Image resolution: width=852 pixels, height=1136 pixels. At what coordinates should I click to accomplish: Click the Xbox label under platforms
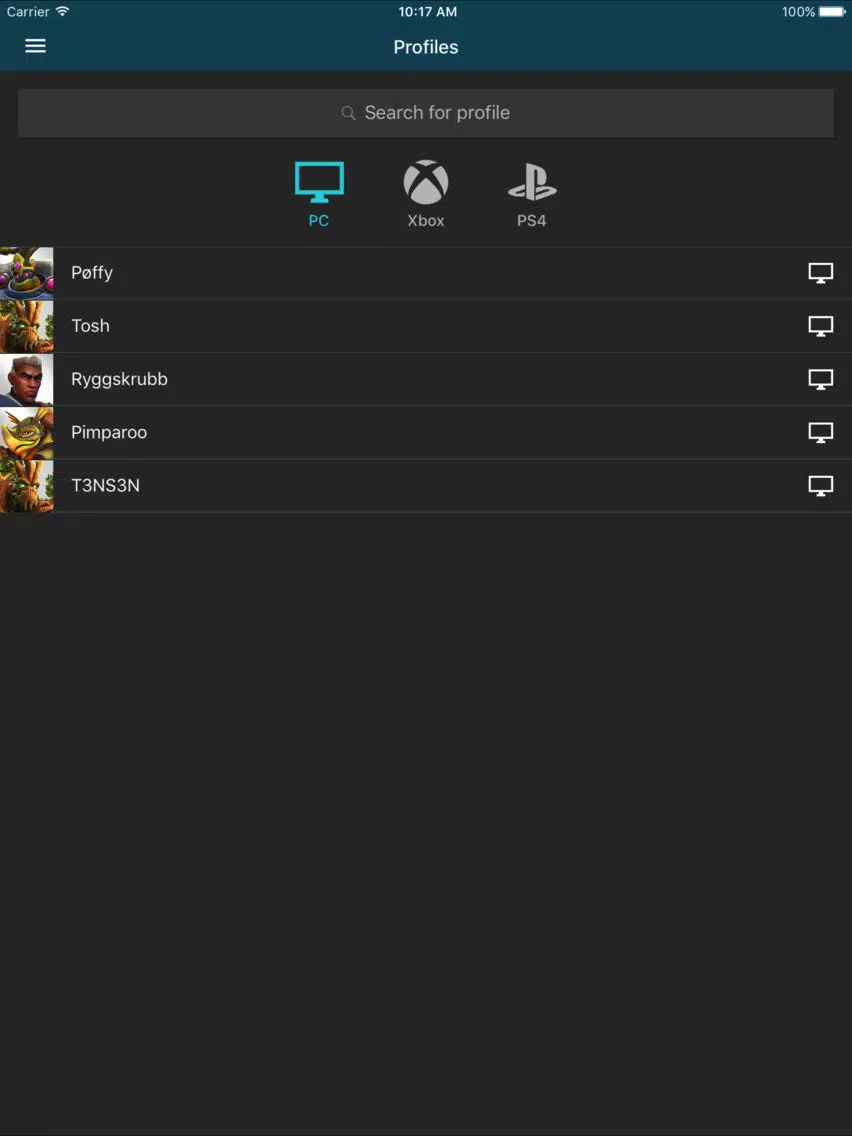tap(426, 221)
